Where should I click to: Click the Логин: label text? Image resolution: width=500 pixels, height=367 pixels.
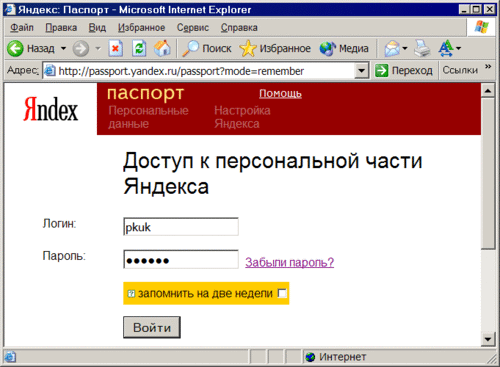click(x=59, y=224)
